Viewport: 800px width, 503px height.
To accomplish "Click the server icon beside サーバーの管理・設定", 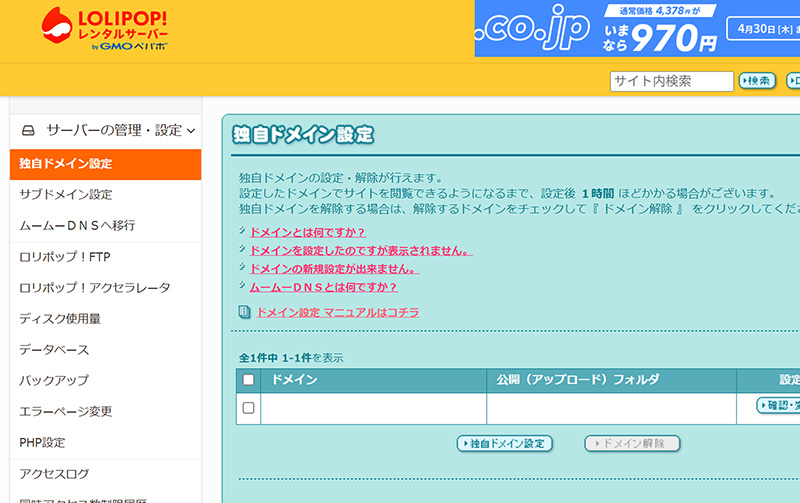I will [28, 130].
